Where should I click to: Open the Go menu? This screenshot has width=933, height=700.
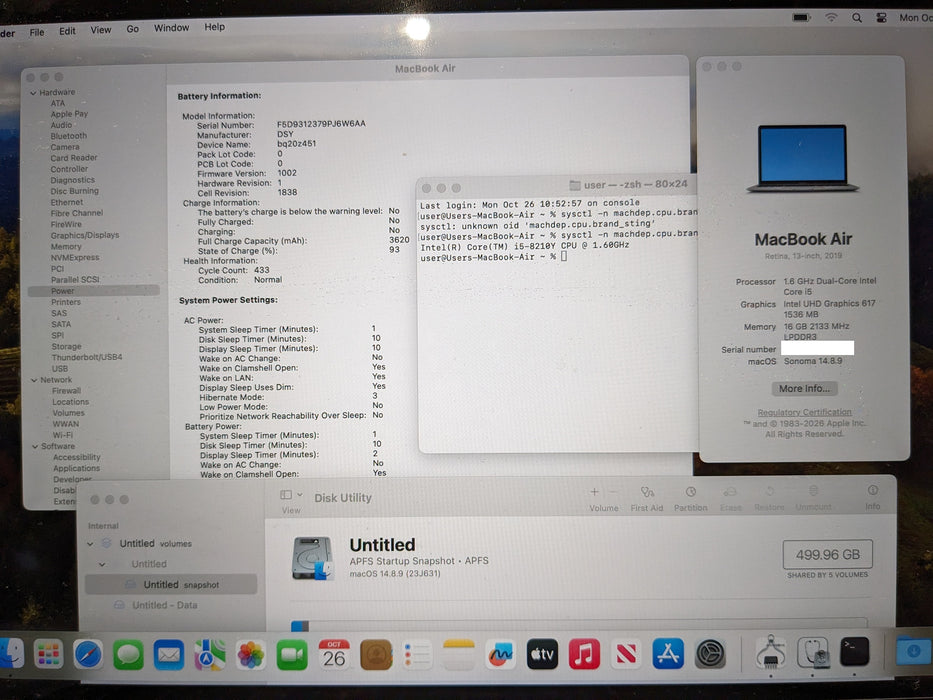[132, 29]
